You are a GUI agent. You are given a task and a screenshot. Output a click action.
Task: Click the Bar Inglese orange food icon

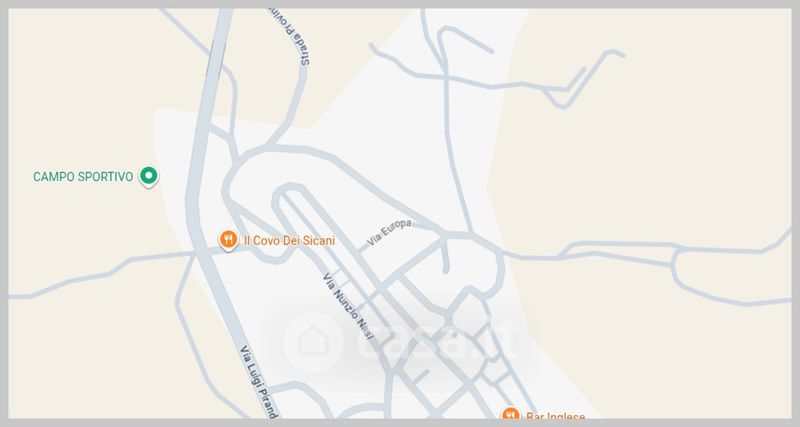pyautogui.click(x=511, y=414)
